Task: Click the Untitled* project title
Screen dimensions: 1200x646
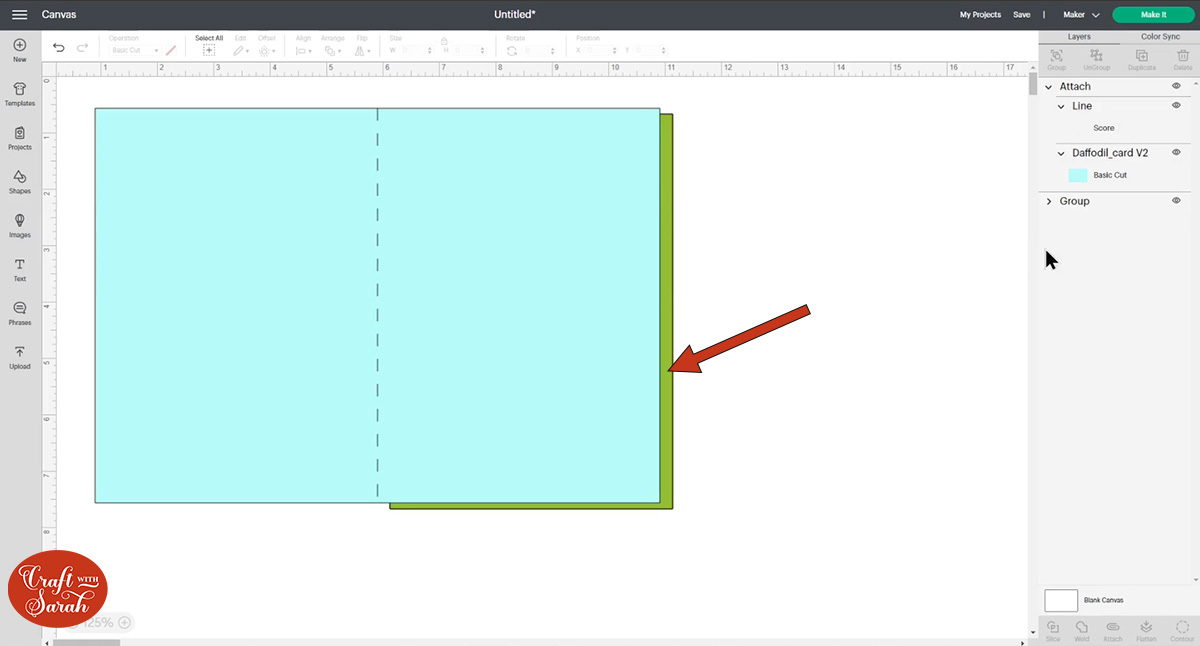Action: pos(514,15)
